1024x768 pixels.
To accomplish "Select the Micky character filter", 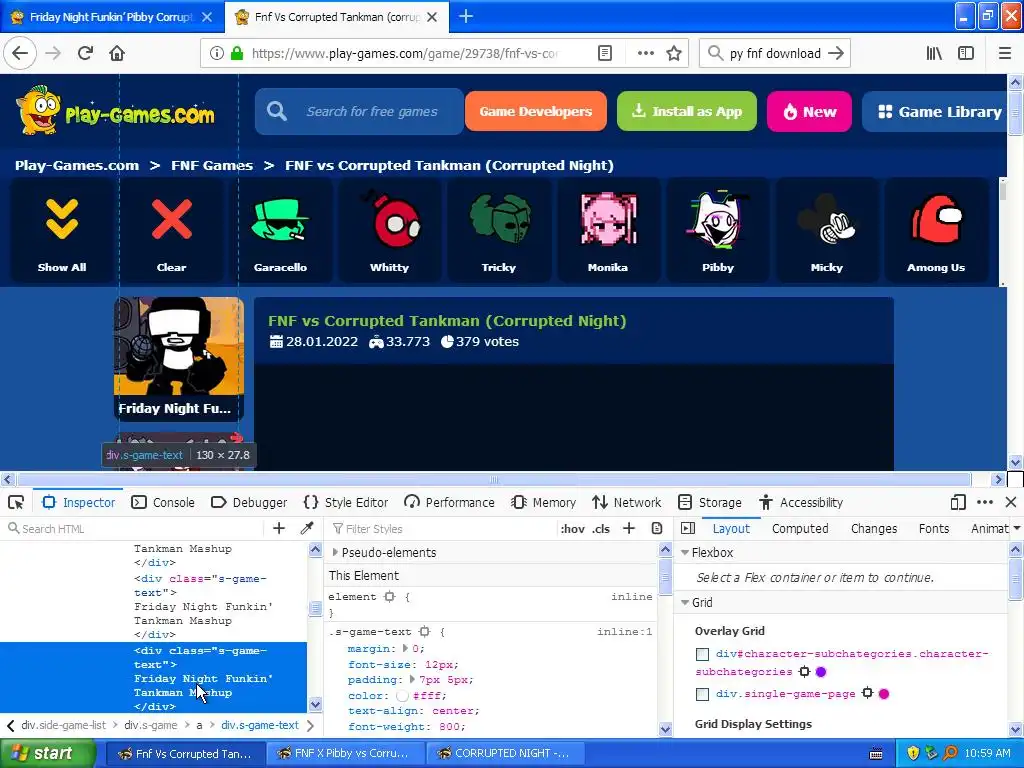I will click(827, 231).
